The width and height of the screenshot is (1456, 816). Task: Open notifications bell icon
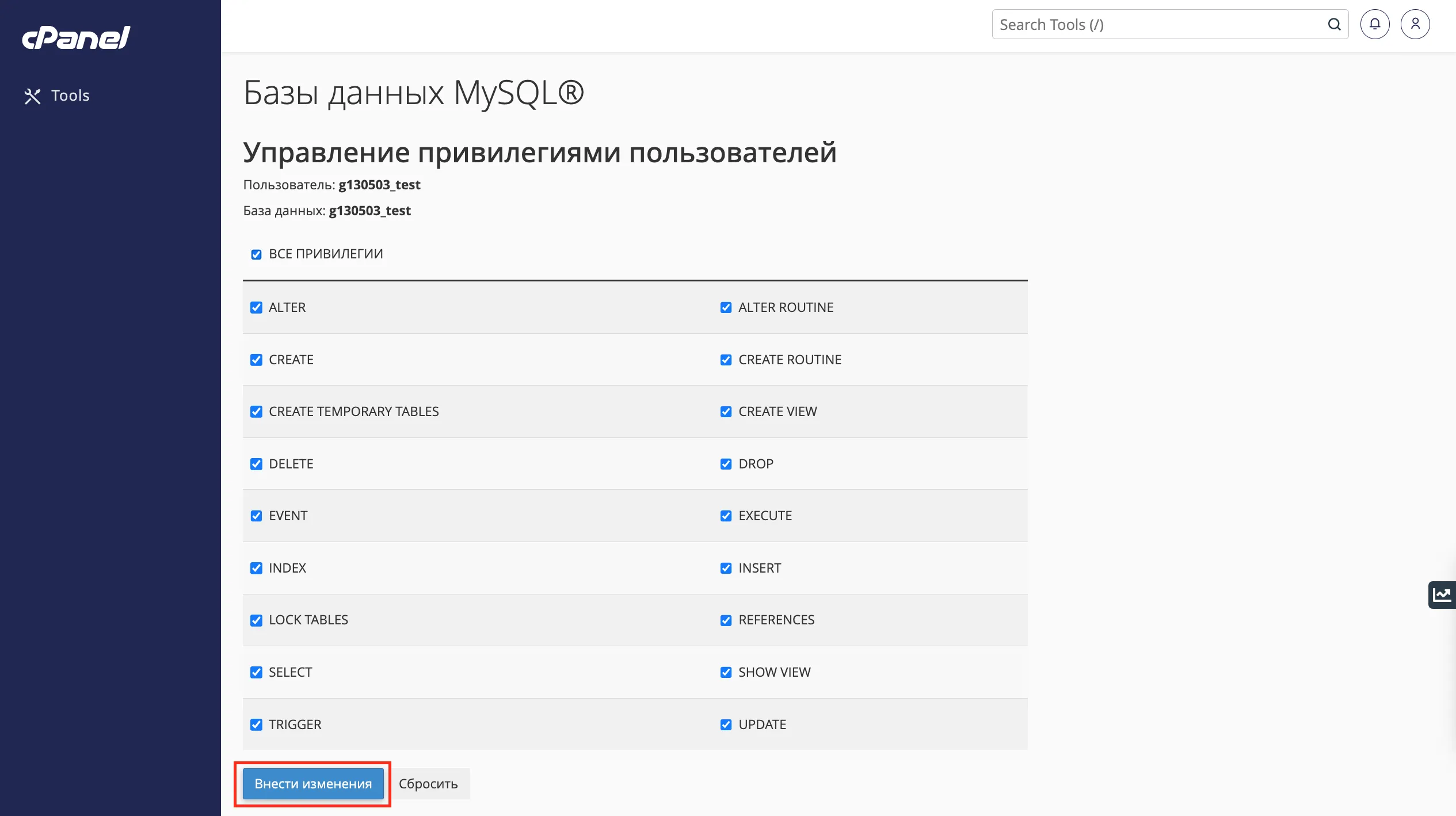[x=1375, y=24]
